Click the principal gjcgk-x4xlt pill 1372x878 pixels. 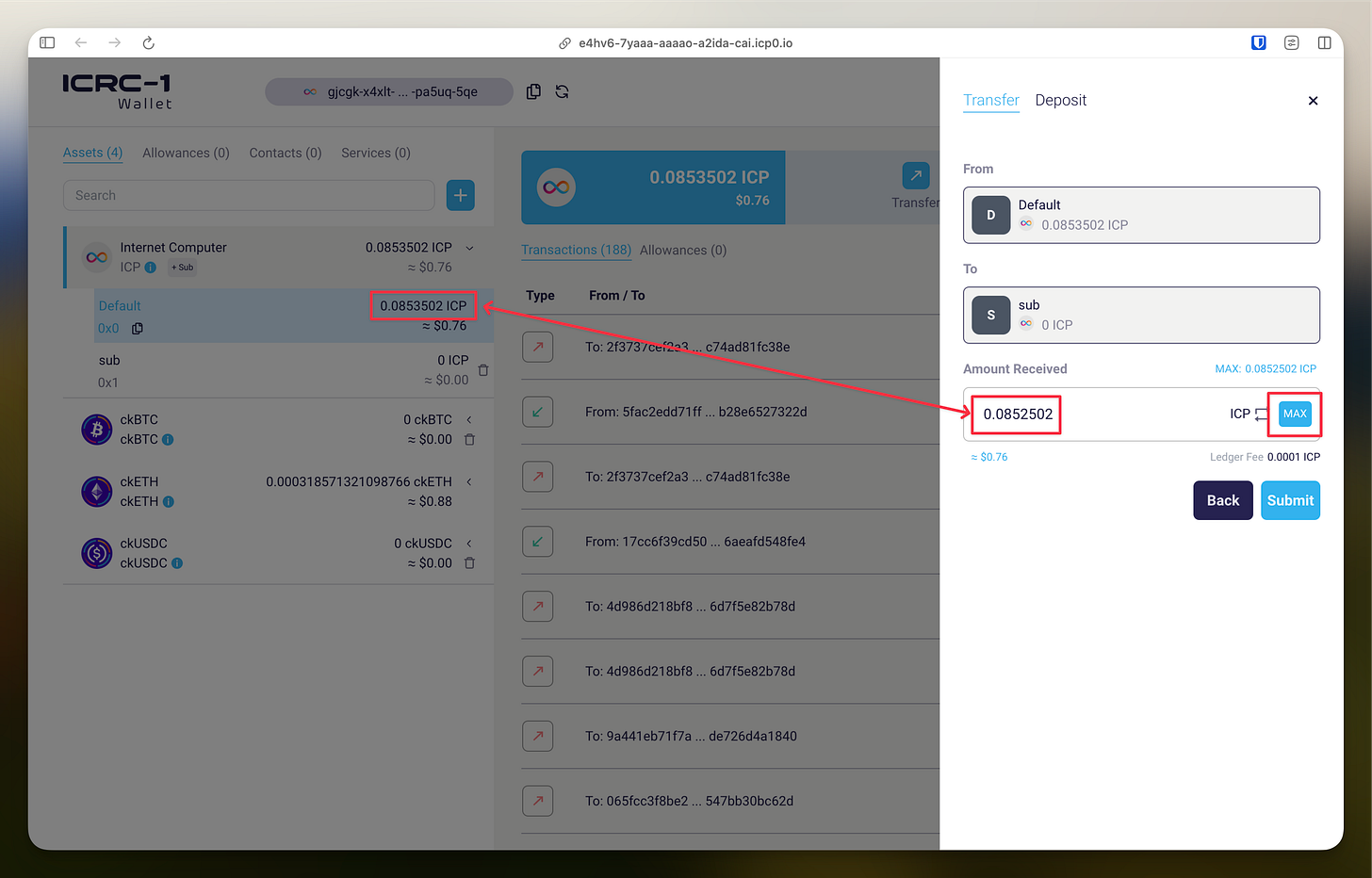pos(389,91)
